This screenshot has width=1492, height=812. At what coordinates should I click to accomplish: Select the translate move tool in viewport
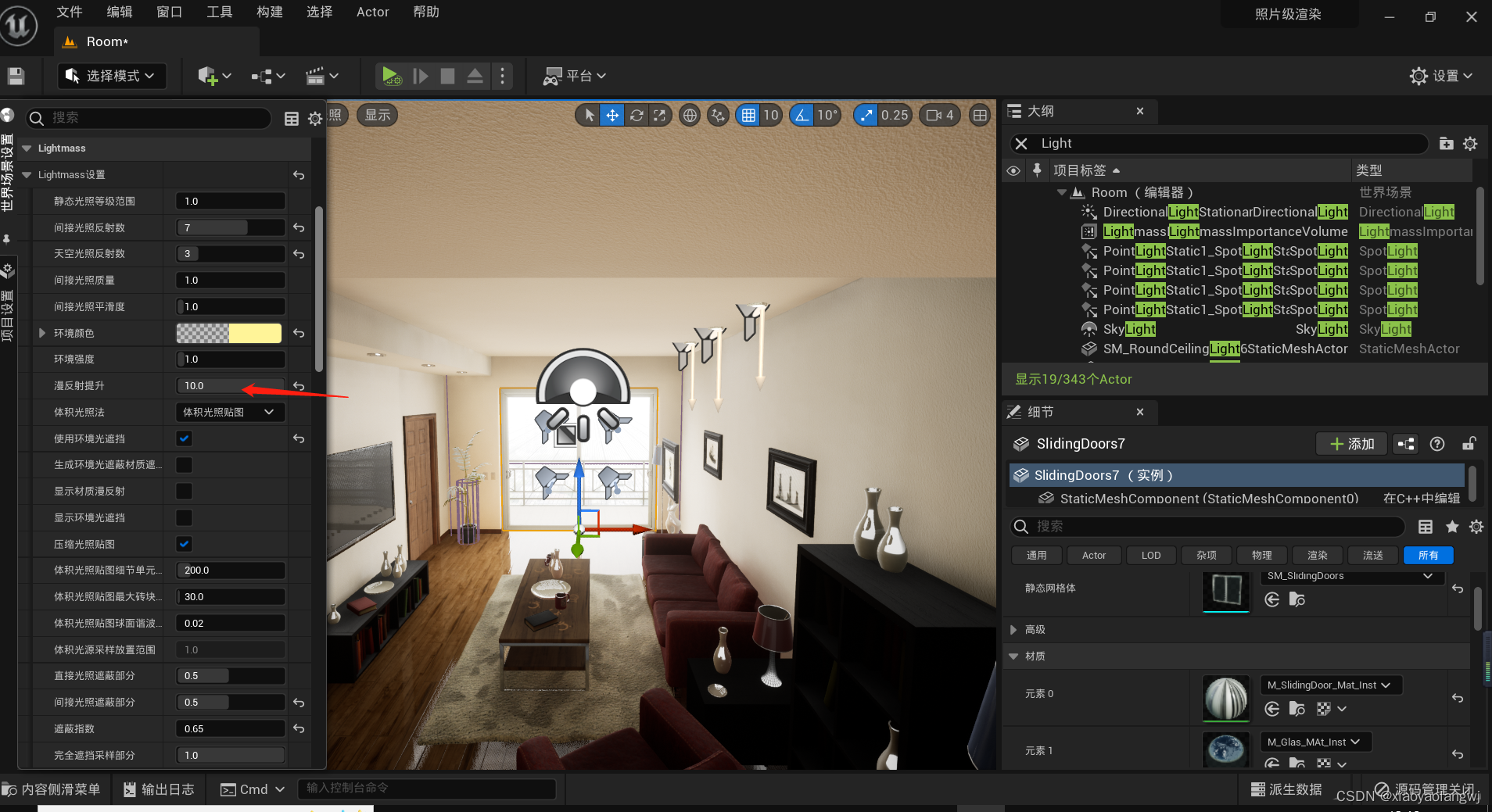[x=612, y=116]
